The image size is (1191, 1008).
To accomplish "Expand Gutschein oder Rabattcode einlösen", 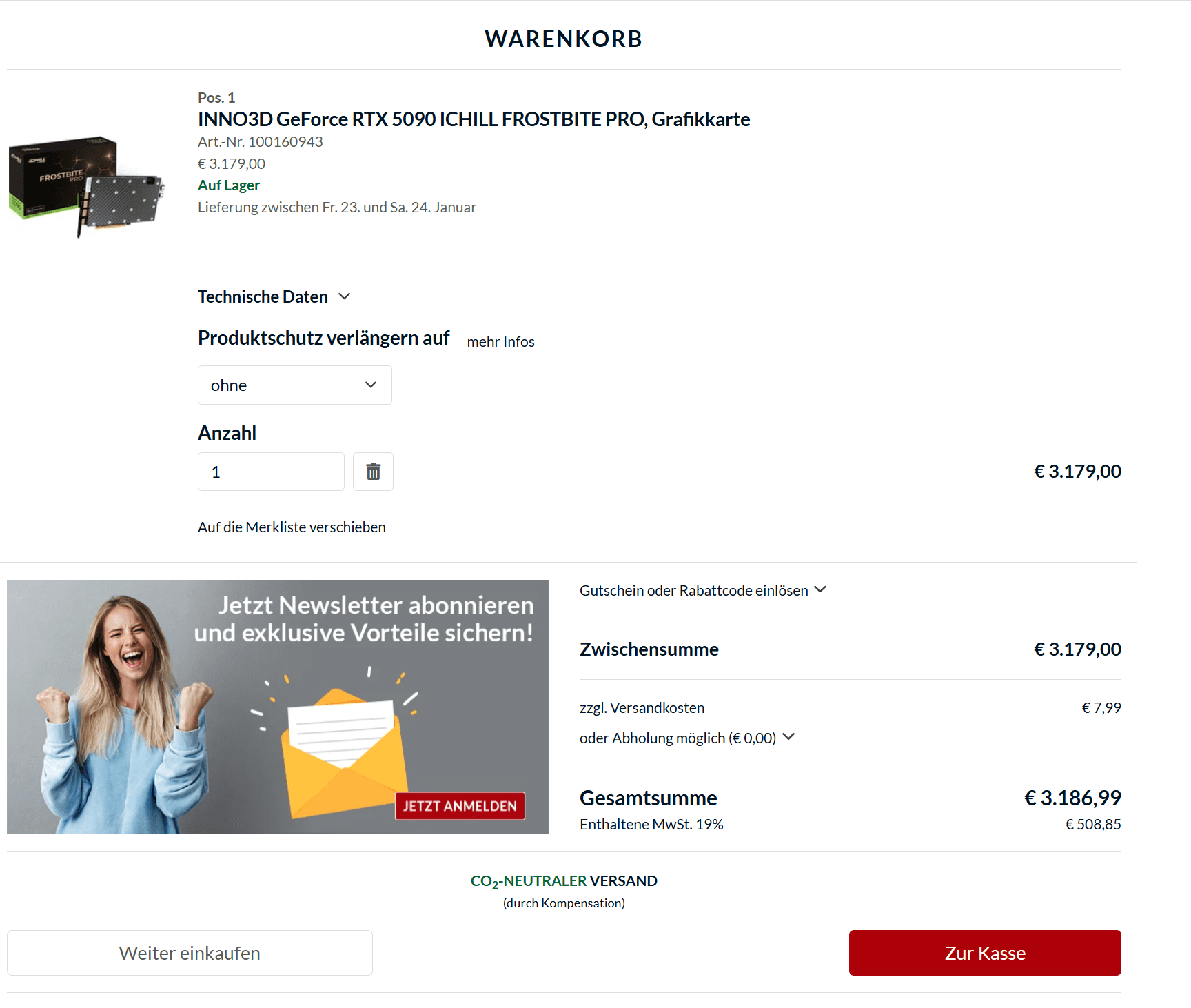I will point(702,590).
